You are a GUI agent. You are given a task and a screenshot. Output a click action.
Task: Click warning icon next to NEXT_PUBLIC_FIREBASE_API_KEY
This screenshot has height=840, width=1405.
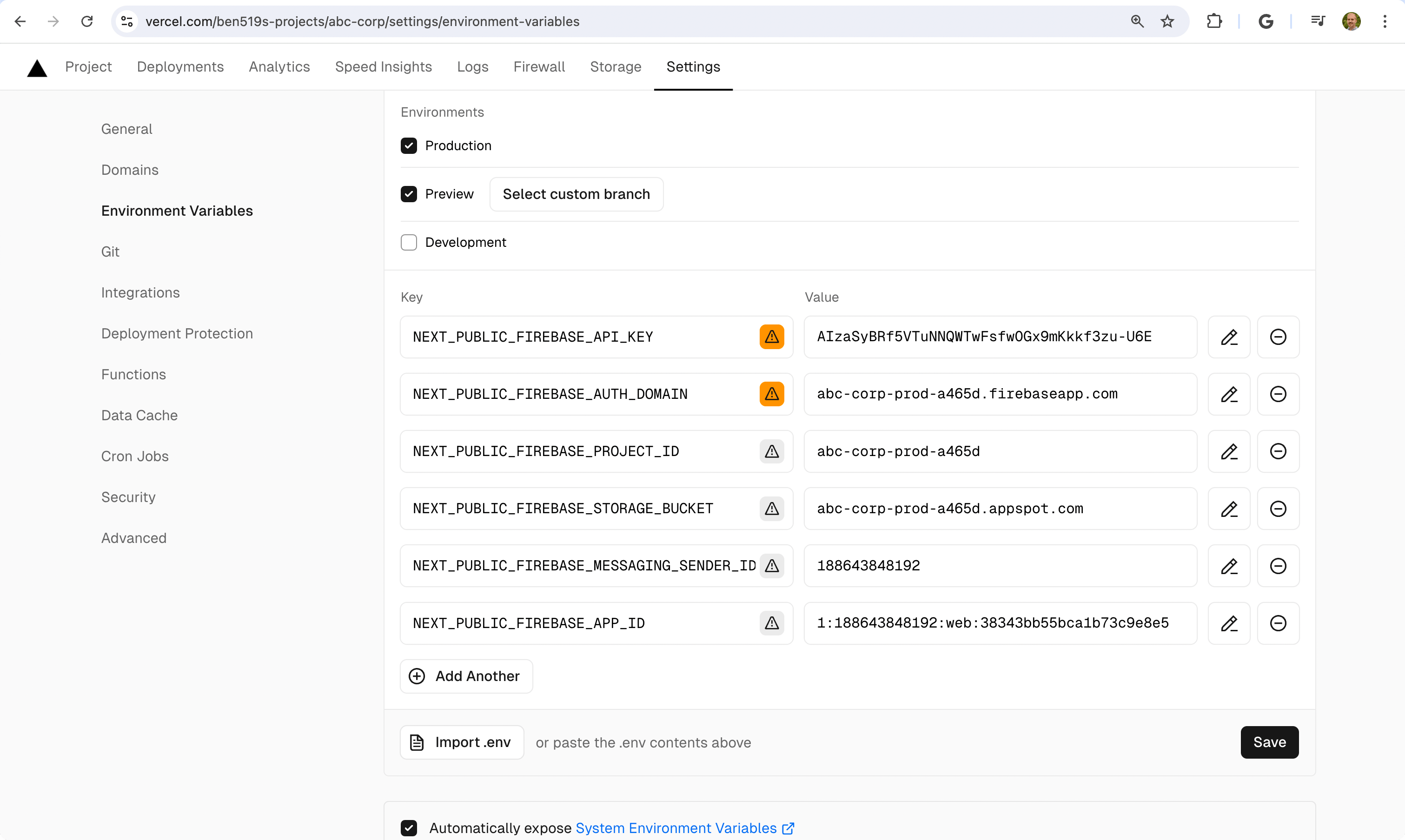pos(772,337)
